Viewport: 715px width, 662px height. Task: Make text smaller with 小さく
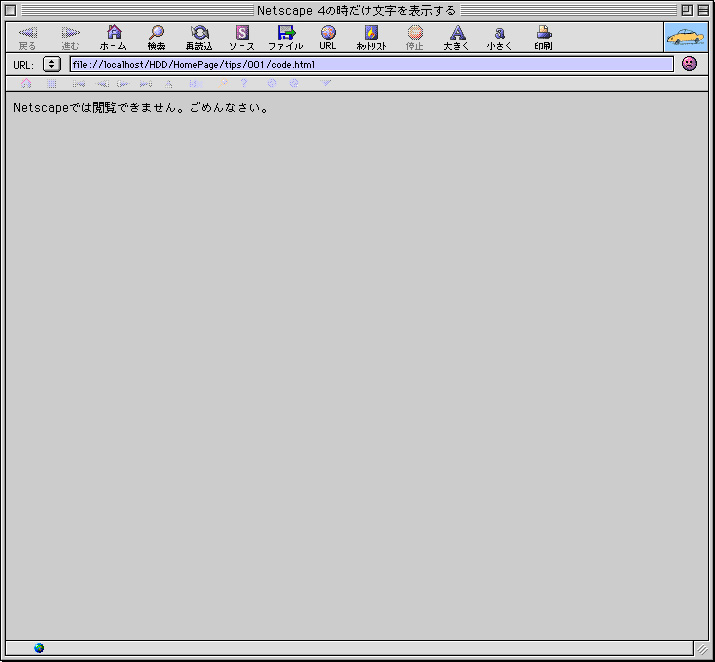(x=500, y=38)
